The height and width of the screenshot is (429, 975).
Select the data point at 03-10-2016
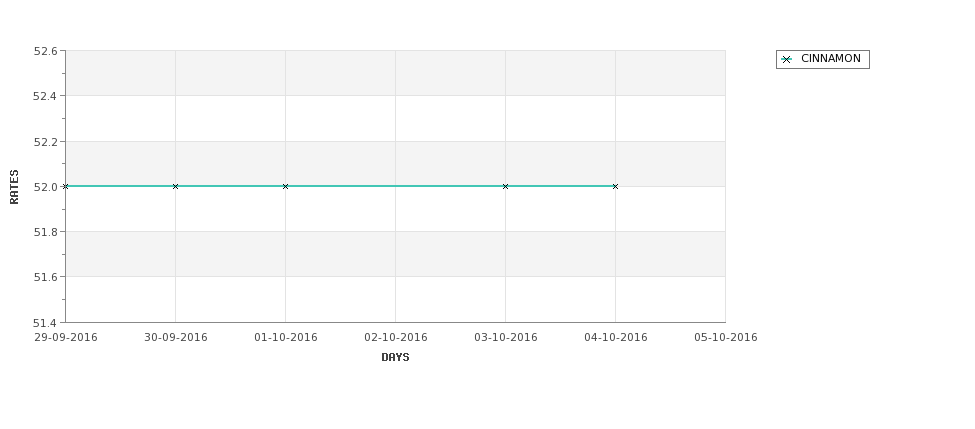coord(506,187)
